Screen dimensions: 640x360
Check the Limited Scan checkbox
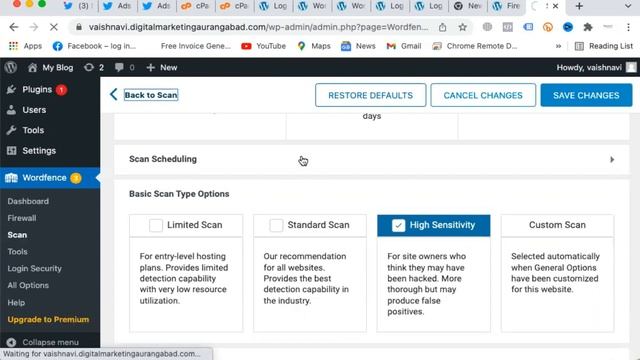(156, 225)
